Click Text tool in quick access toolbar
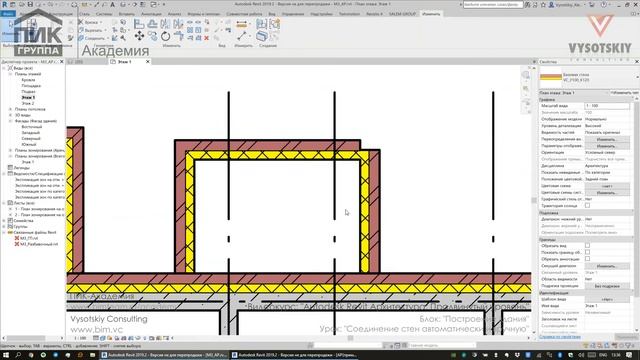Viewport: 640px width, 360px height. [112, 4]
